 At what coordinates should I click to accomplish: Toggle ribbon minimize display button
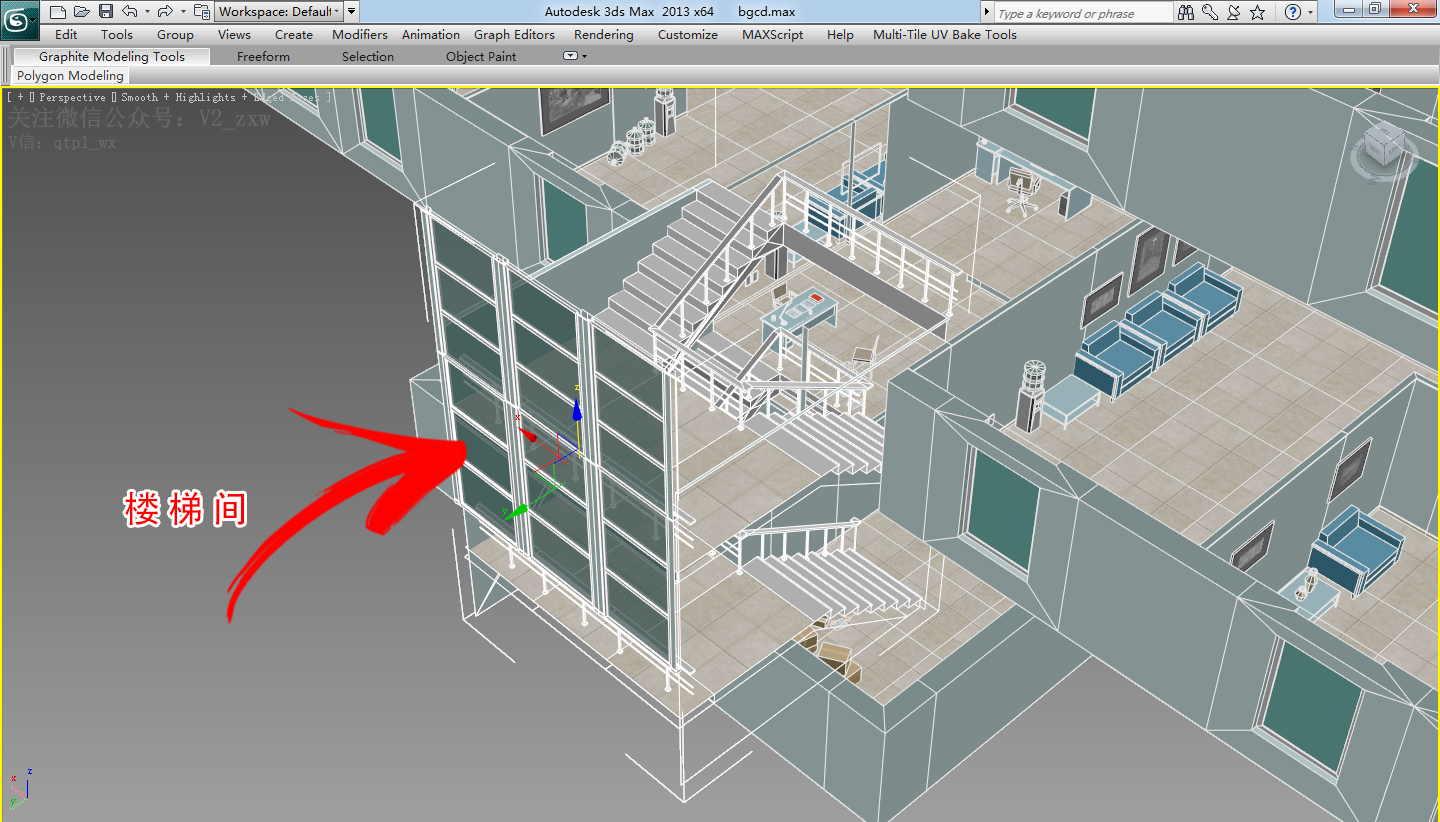pos(571,56)
